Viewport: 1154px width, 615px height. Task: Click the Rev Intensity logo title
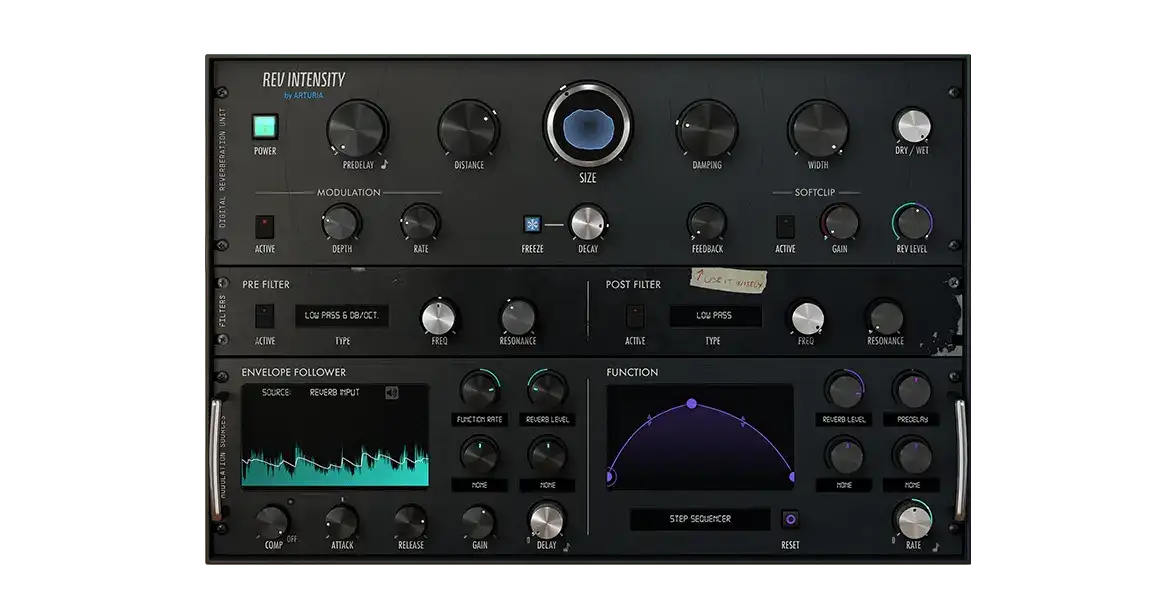(x=304, y=79)
